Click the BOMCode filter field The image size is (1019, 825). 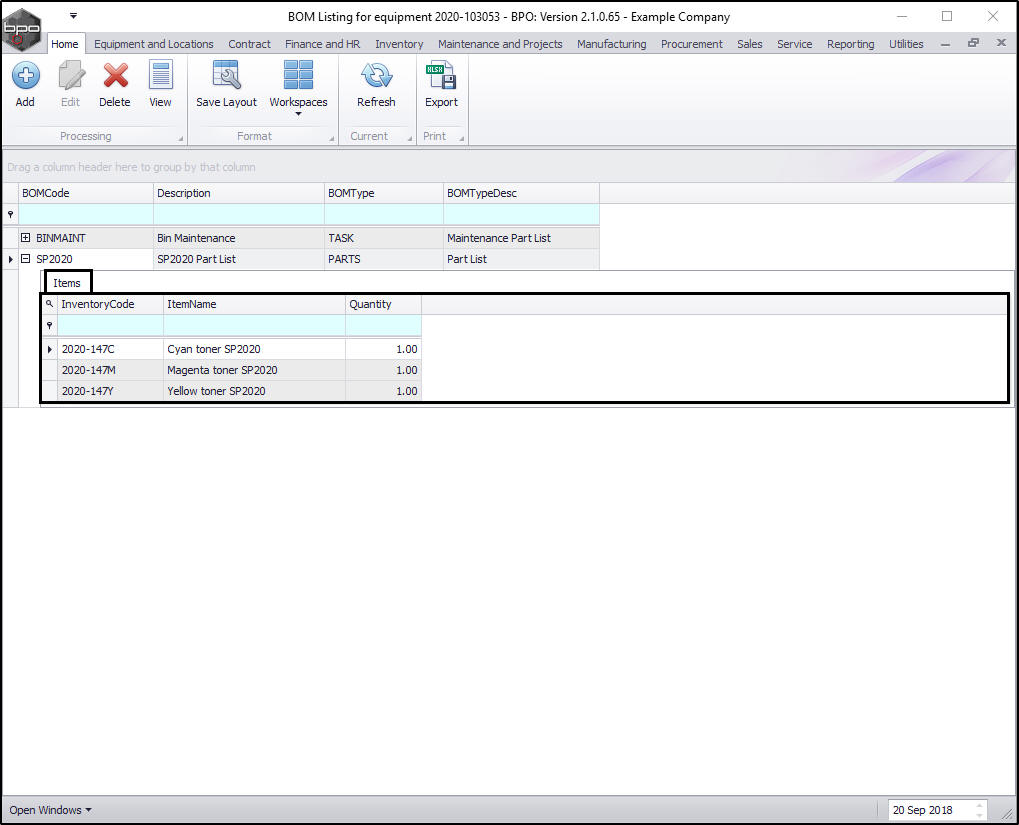pyautogui.click(x=86, y=215)
